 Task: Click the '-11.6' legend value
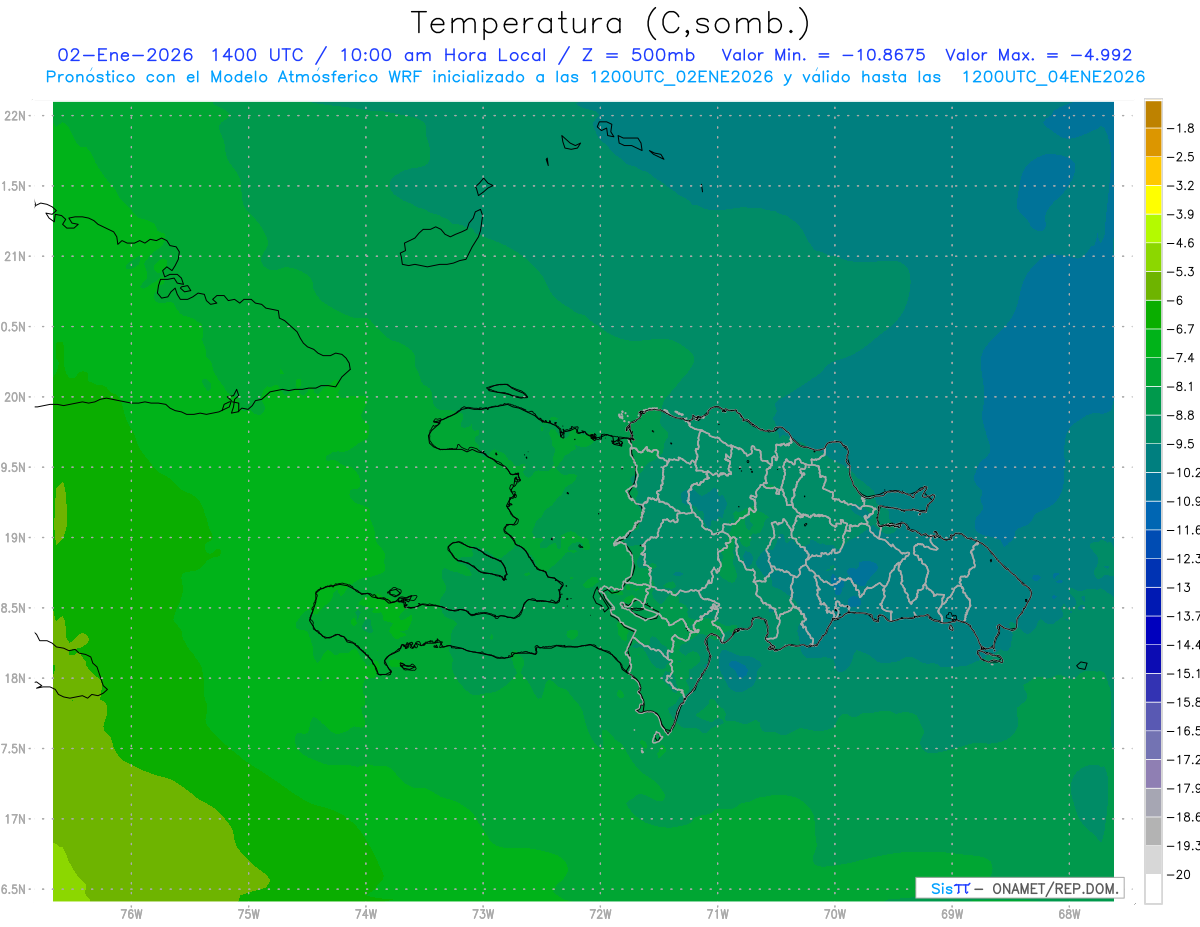click(1184, 529)
